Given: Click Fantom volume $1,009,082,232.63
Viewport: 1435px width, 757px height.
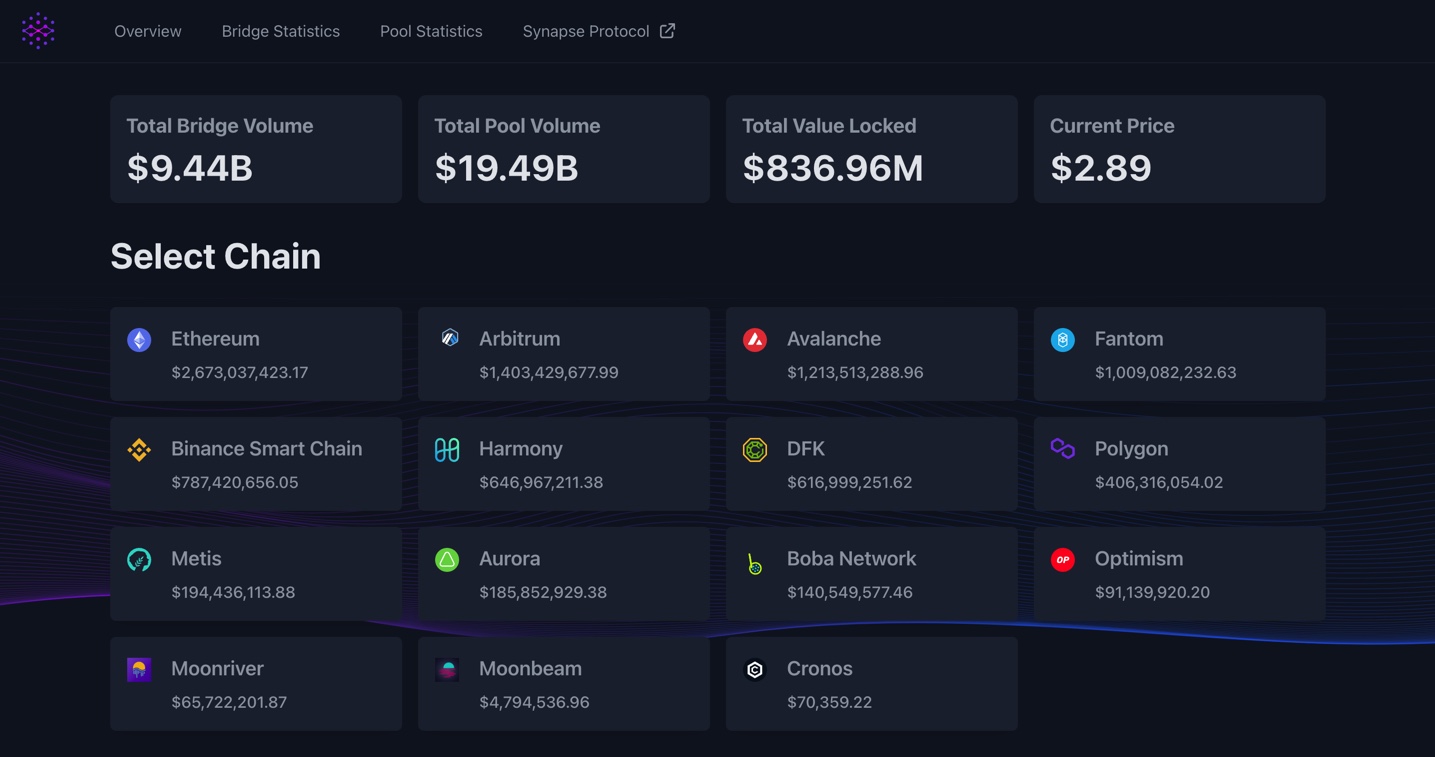Looking at the screenshot, I should tap(1166, 373).
